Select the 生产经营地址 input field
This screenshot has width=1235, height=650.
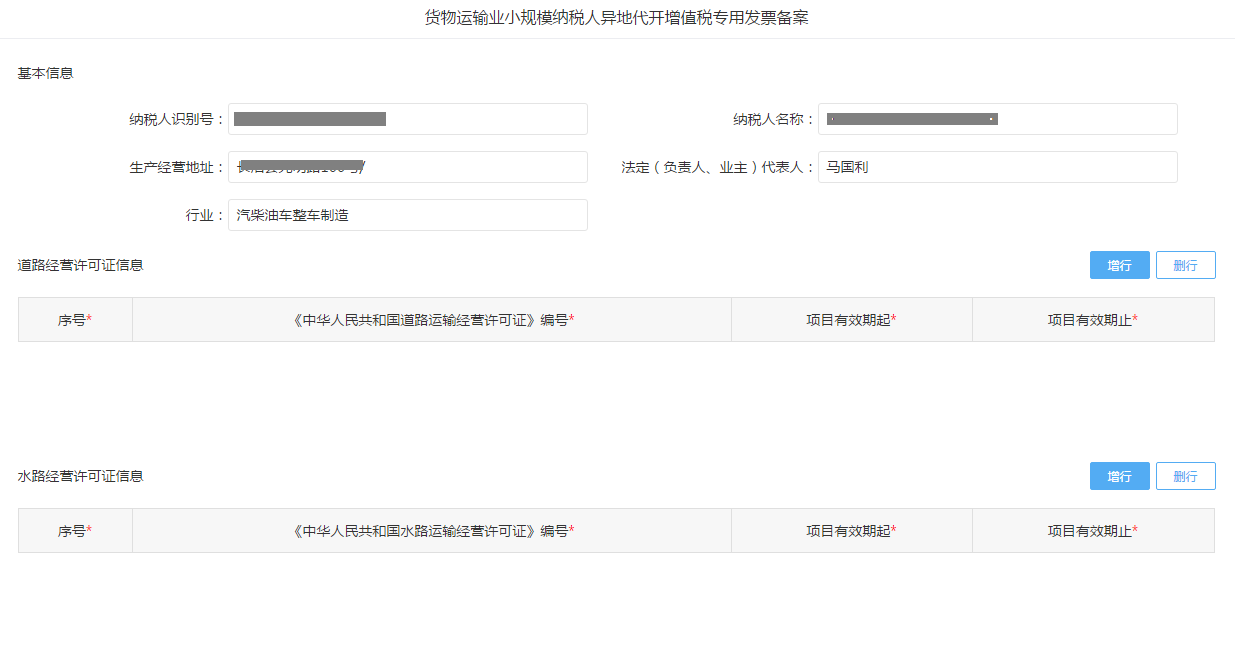407,167
